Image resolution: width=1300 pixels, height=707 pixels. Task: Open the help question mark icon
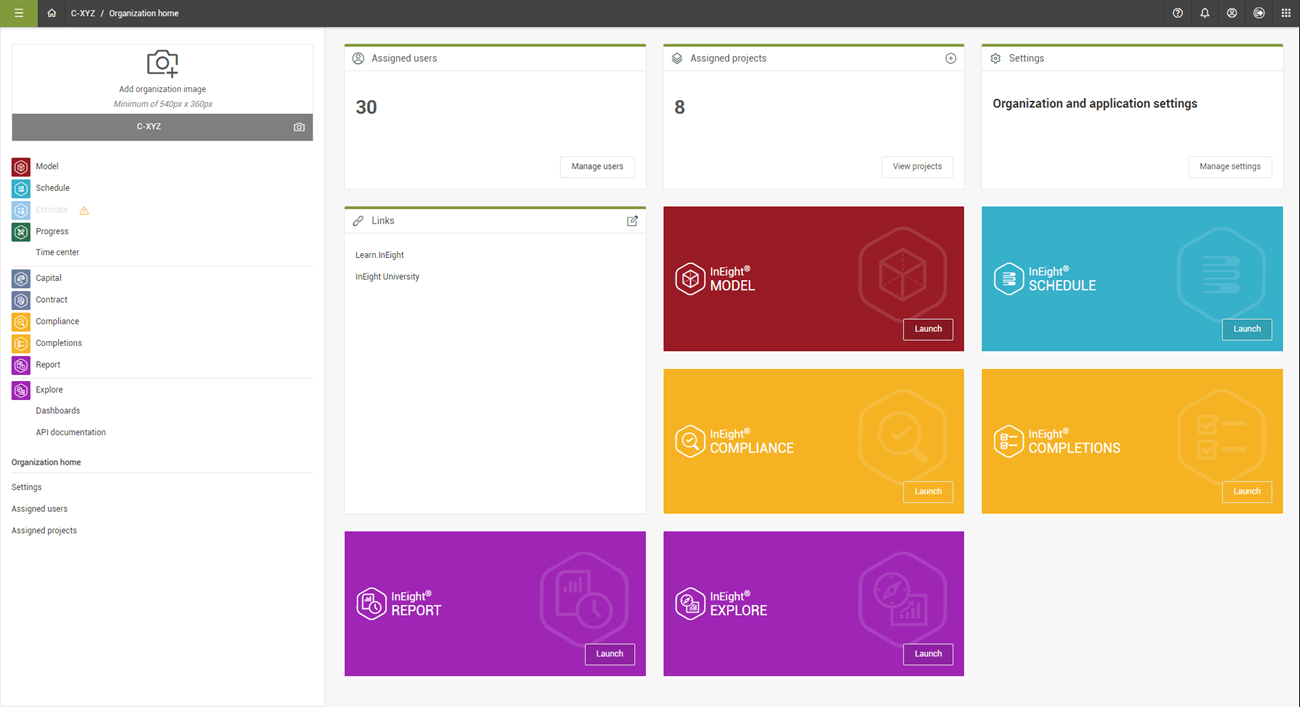(x=1177, y=13)
